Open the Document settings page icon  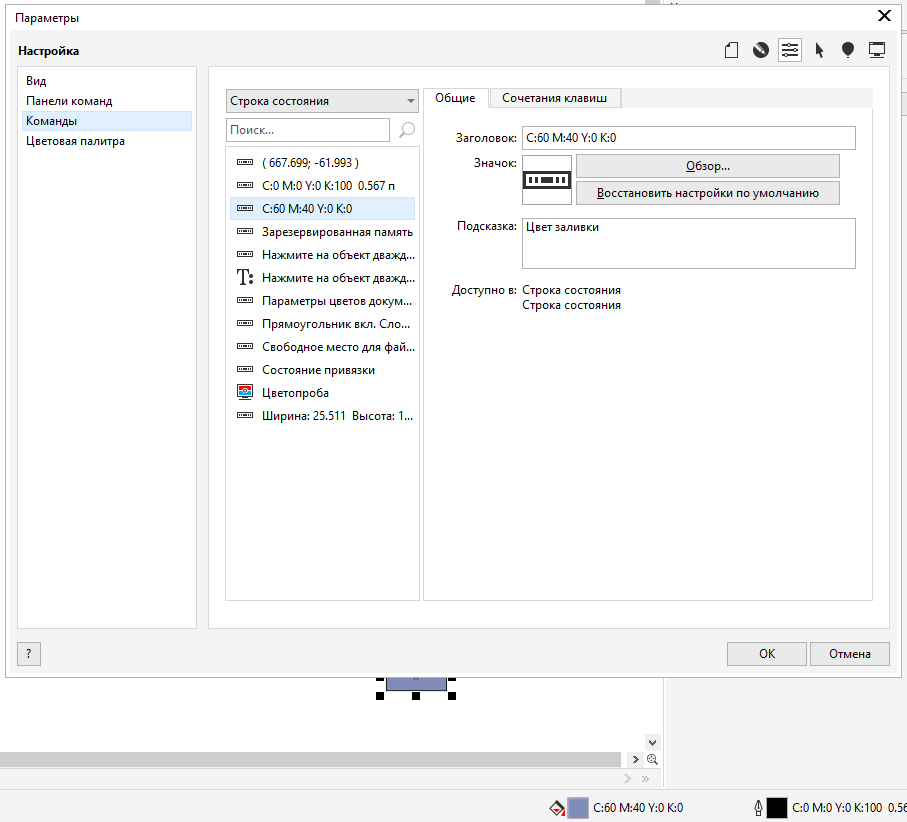(x=731, y=50)
